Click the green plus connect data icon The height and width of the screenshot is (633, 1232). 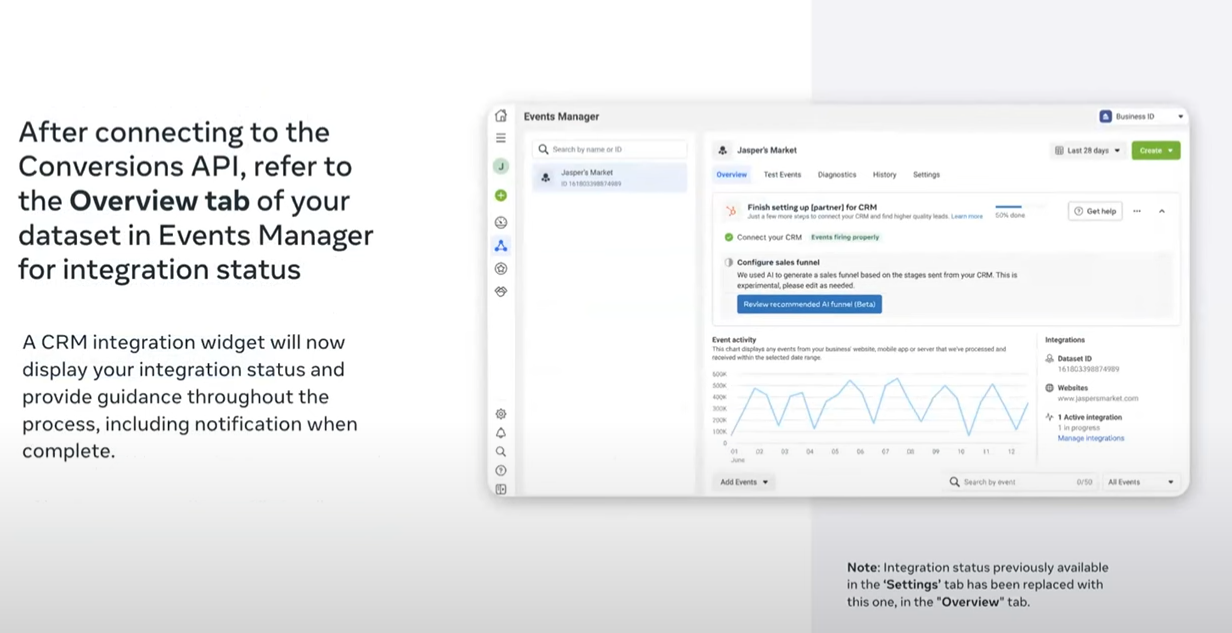tap(501, 195)
